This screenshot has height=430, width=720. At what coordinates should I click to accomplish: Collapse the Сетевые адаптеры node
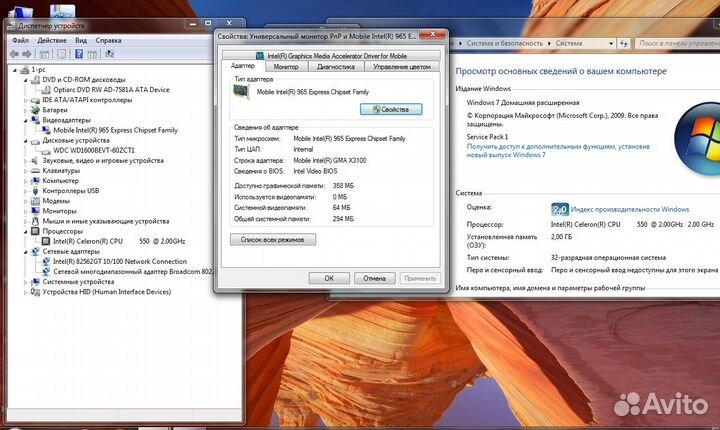tap(26, 252)
